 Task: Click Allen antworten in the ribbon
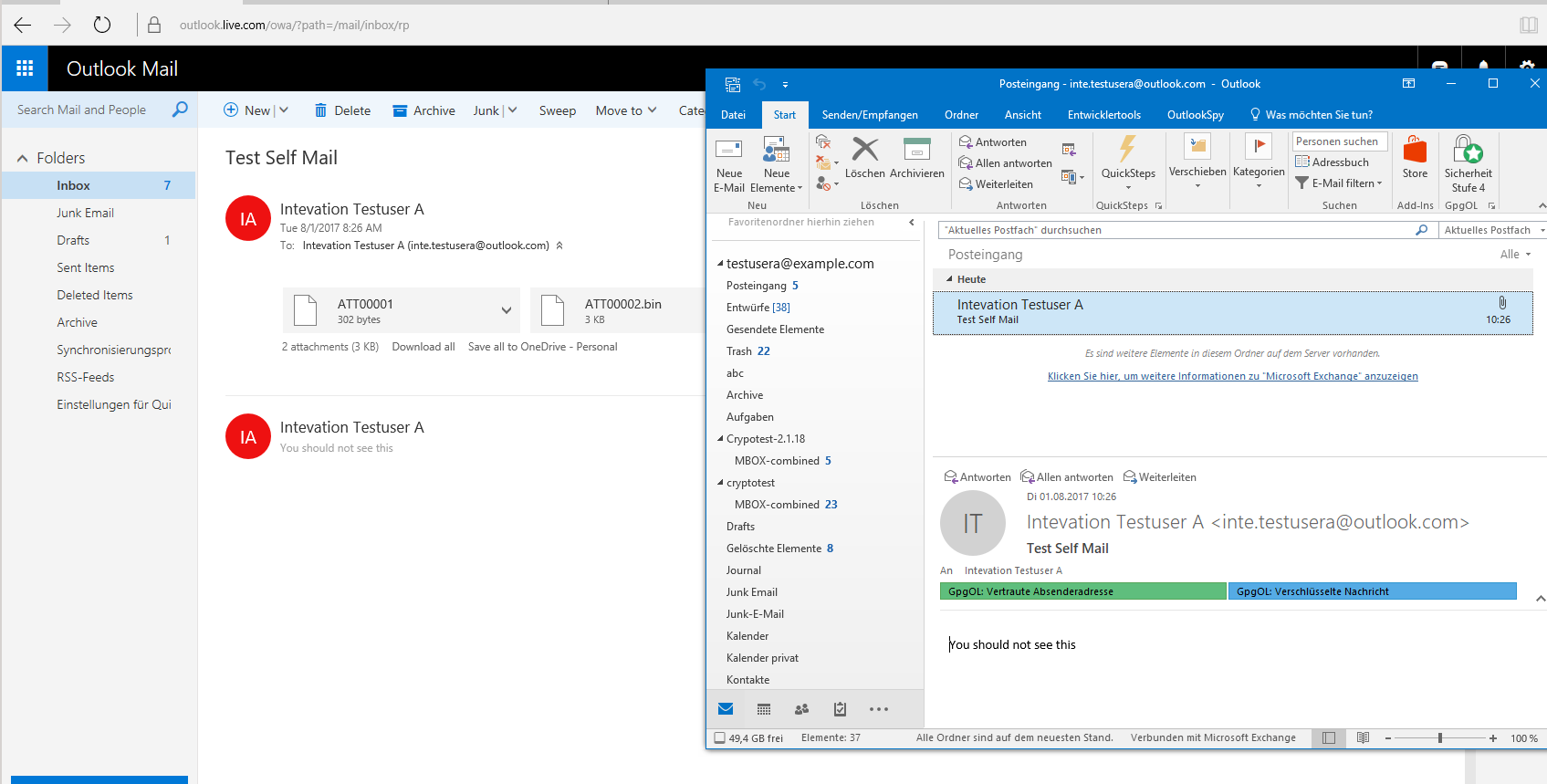tap(1005, 163)
